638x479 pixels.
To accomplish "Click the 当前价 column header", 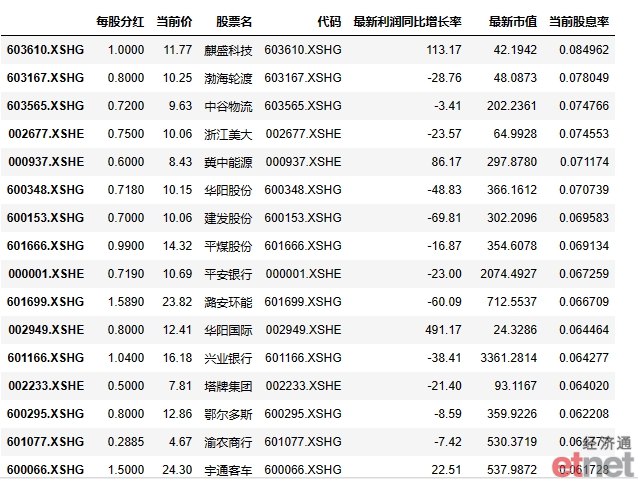I will (x=174, y=22).
